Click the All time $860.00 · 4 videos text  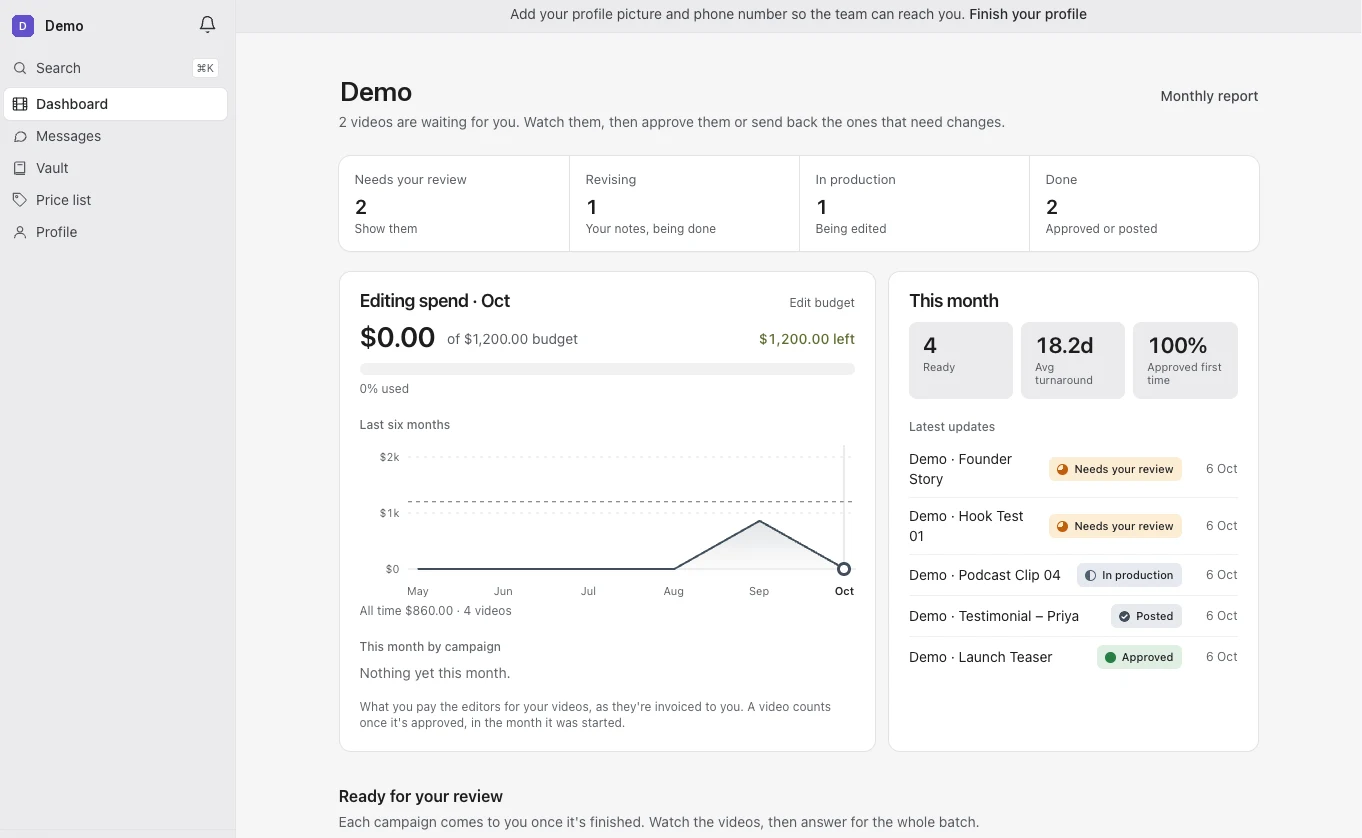[x=436, y=611]
